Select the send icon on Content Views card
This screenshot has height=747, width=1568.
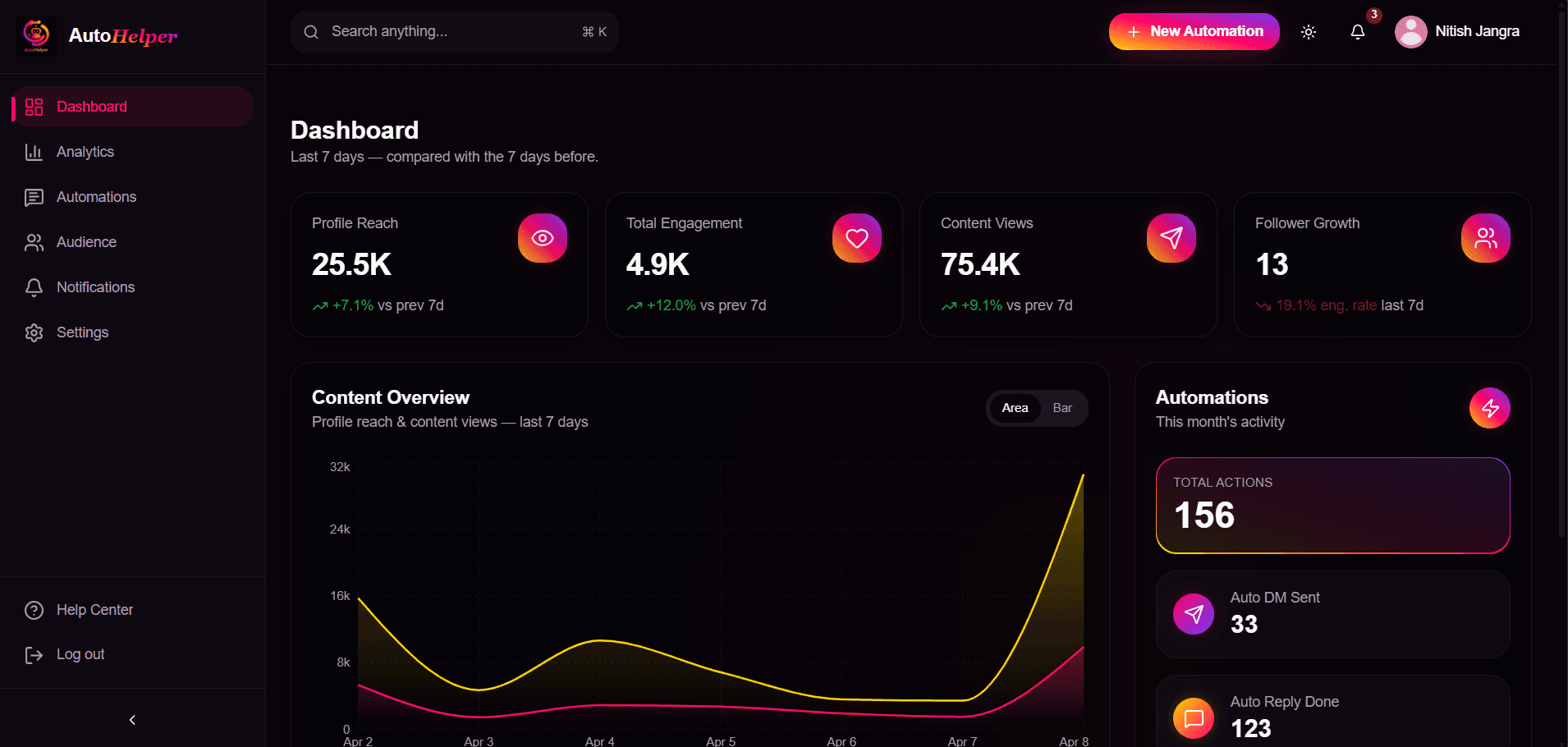1171,238
